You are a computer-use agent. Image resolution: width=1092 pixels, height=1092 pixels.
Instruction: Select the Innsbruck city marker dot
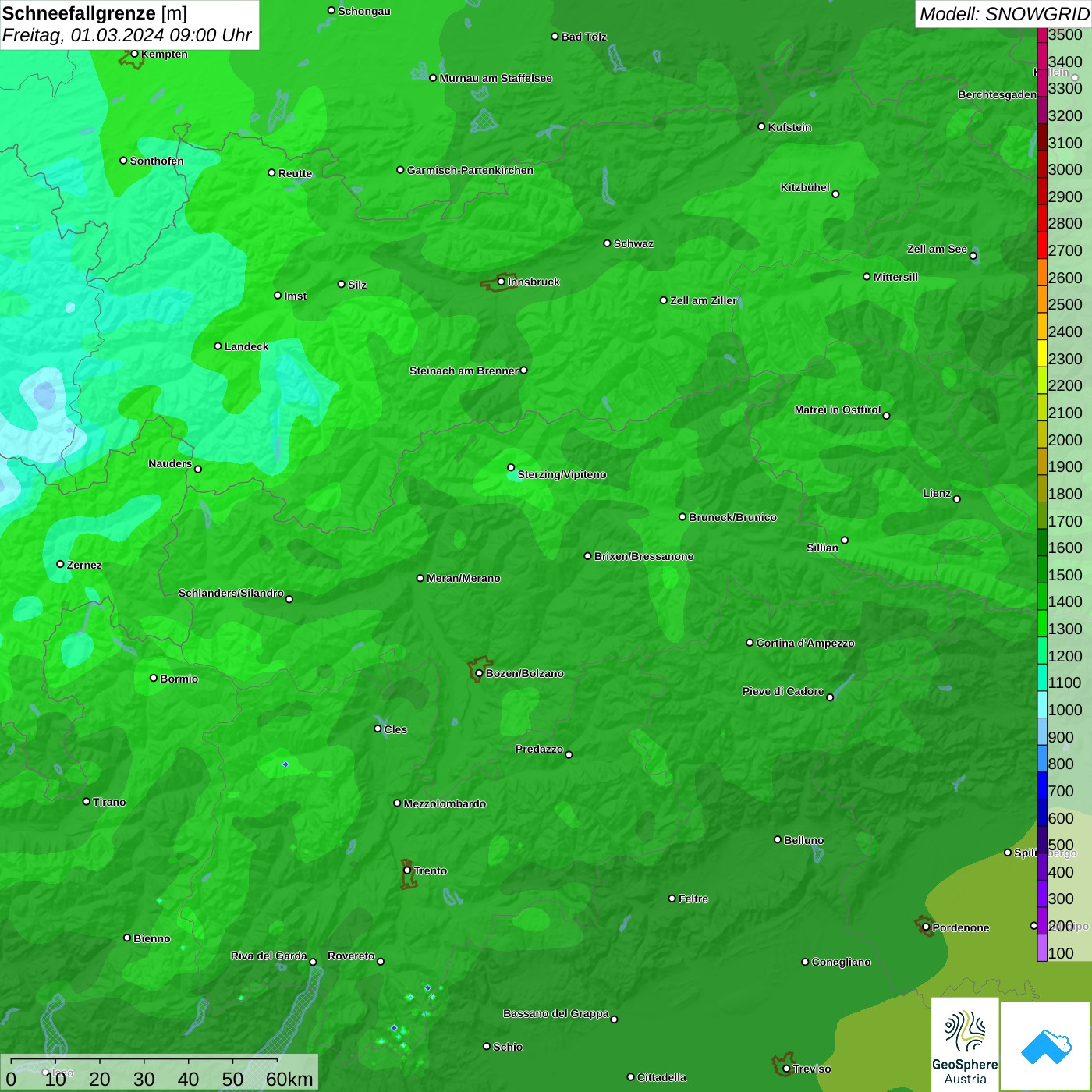(502, 282)
